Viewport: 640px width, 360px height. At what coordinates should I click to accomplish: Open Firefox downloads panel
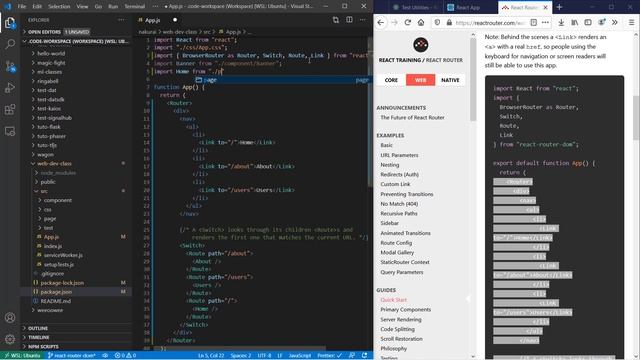point(561,22)
